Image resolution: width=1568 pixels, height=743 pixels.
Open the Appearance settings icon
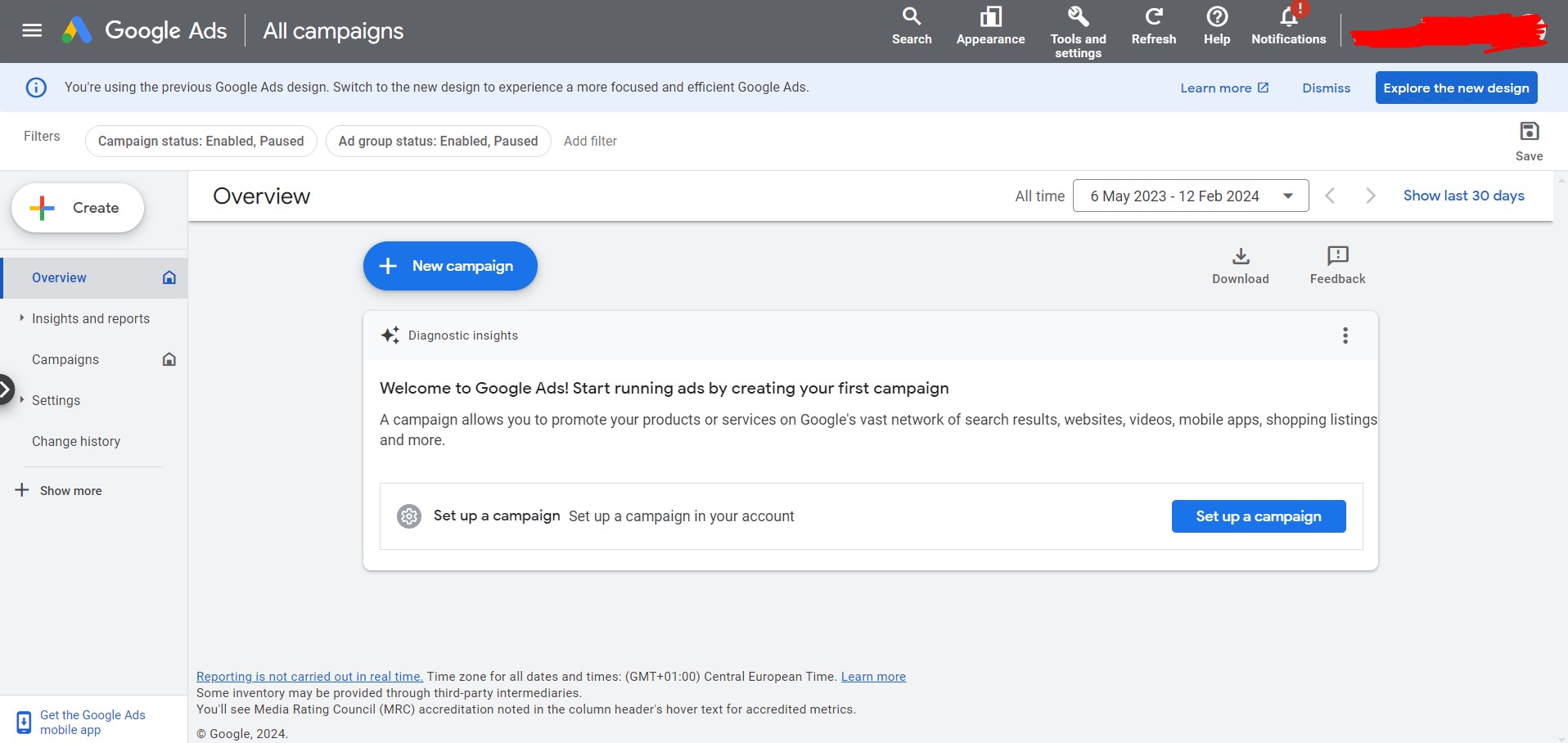tap(990, 25)
